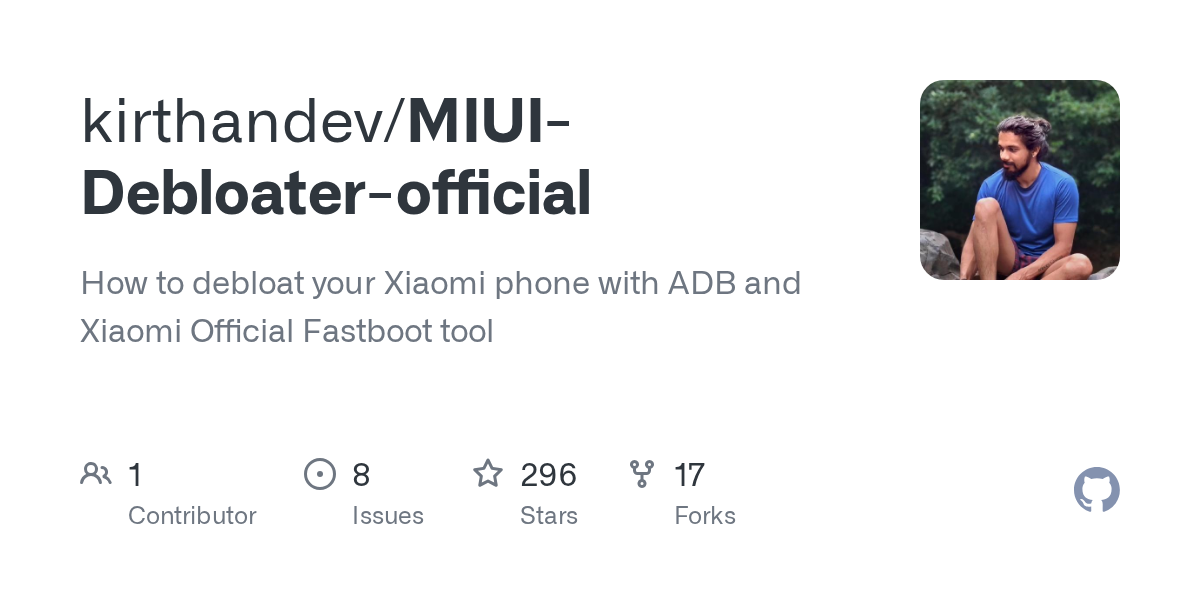1200x600 pixels.
Task: Click the star count 296
Action: pyautogui.click(x=548, y=475)
